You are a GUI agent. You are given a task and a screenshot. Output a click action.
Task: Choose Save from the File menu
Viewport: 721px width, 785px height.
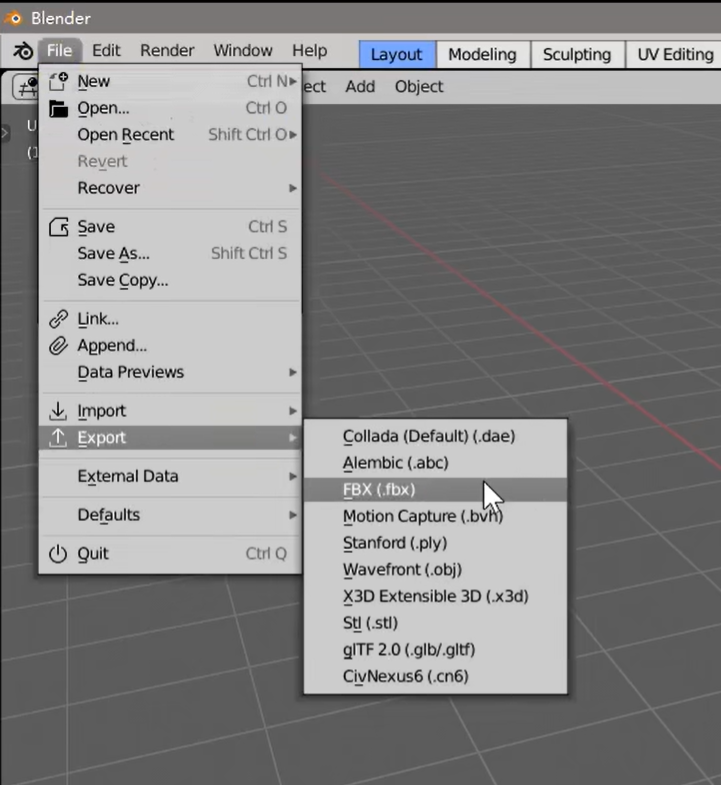170,227
